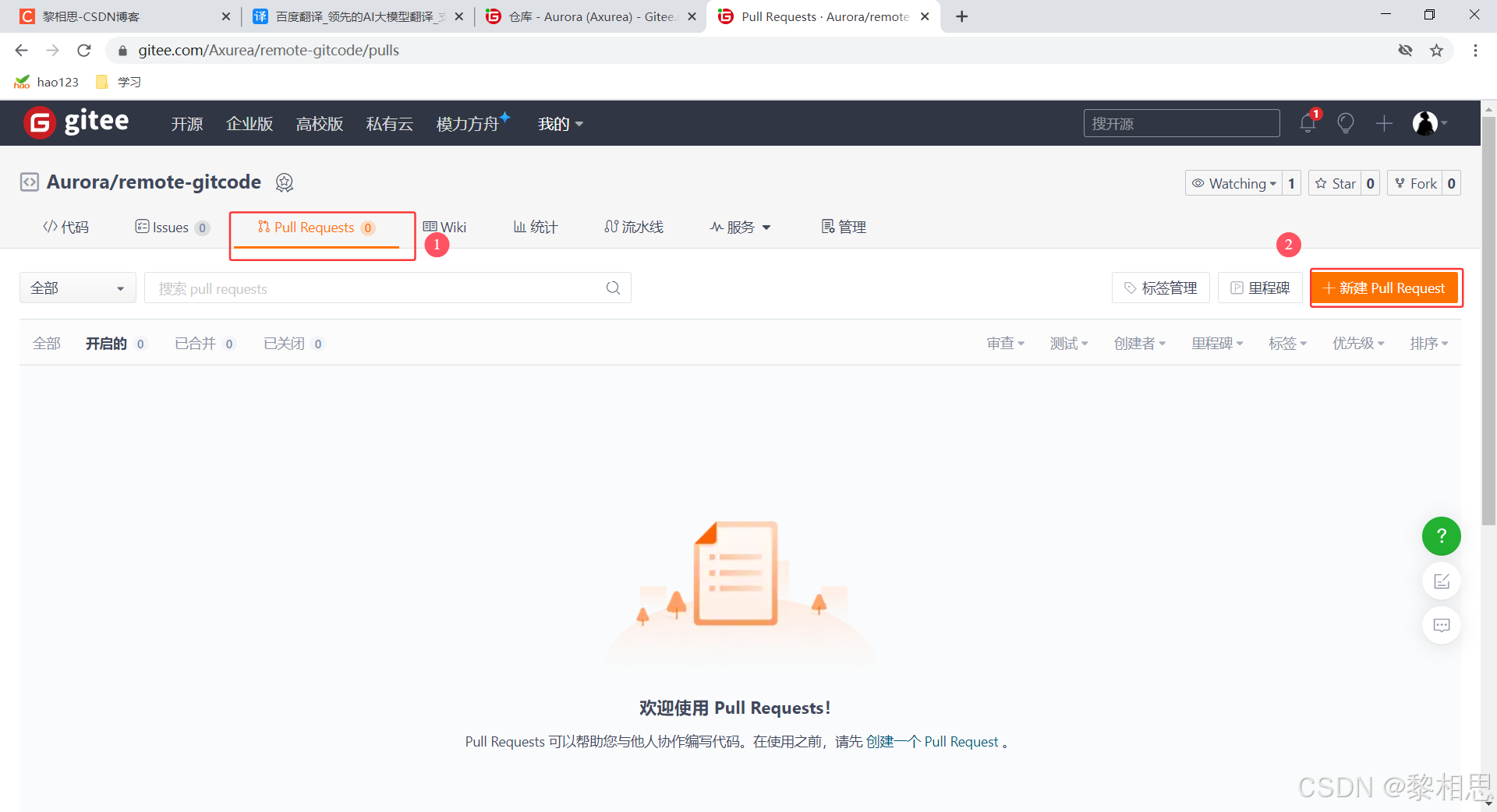1497x812 pixels.
Task: Click the 里程碑 button next to 标签管理
Action: (x=1260, y=288)
